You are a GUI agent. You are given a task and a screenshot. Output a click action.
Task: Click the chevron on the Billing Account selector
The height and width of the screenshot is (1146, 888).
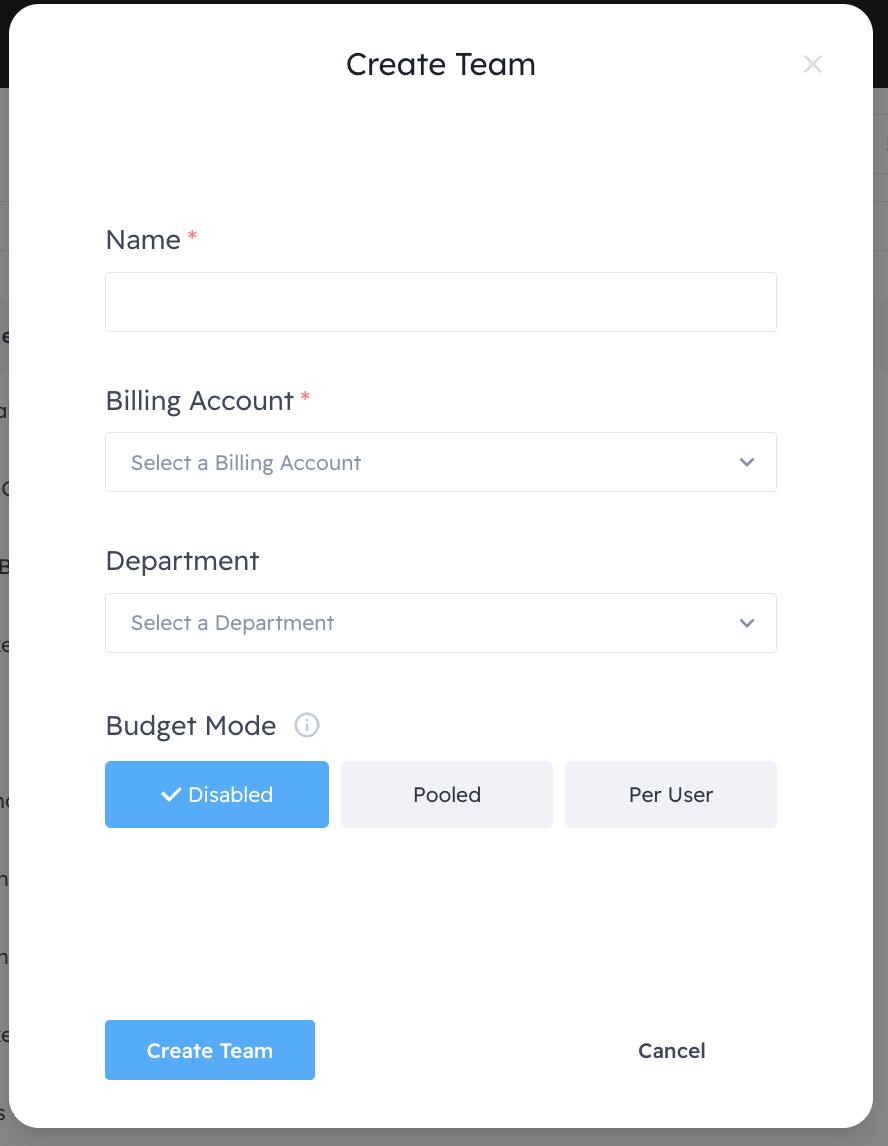coord(746,462)
